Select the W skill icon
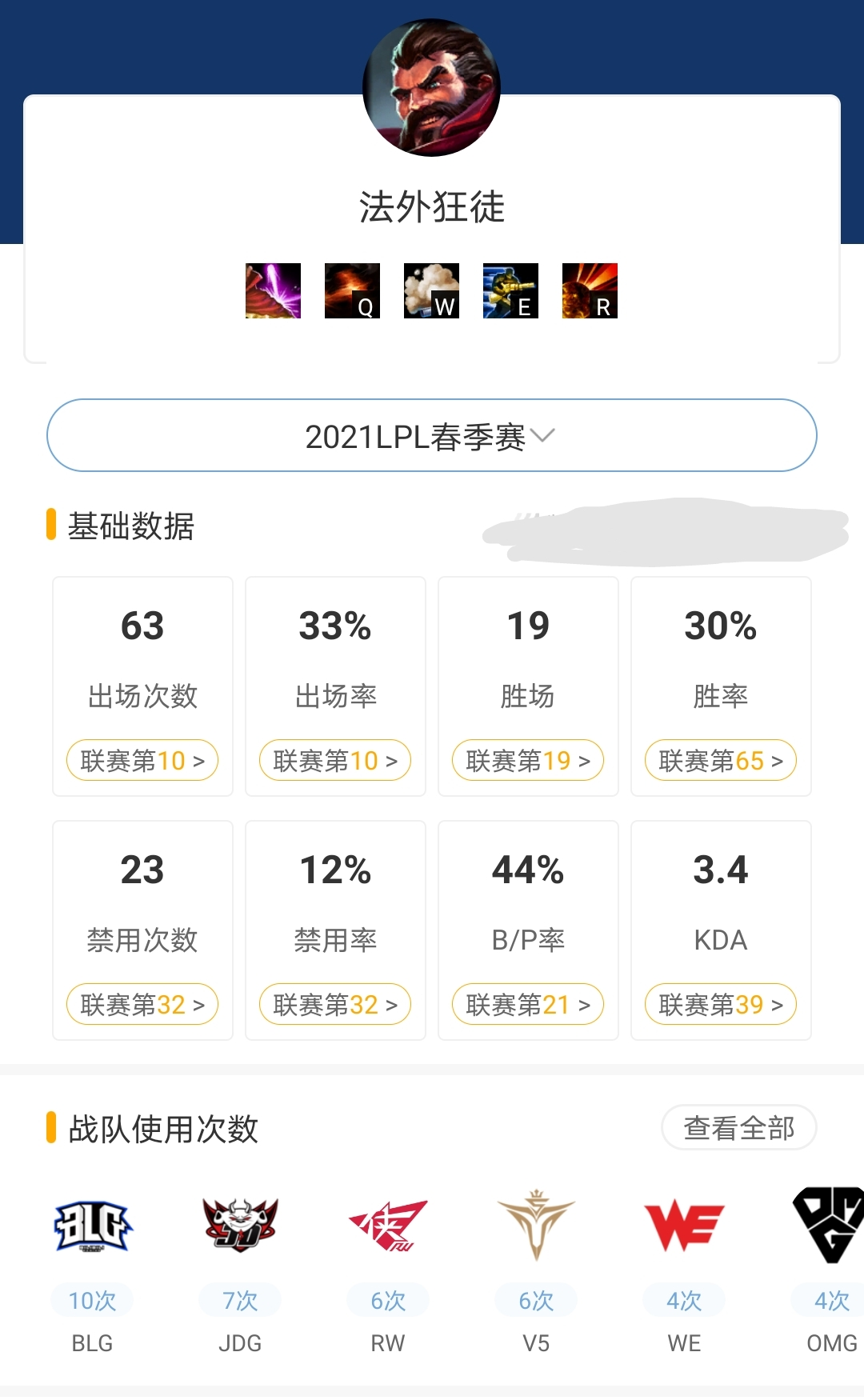The image size is (864, 1400). [431, 290]
